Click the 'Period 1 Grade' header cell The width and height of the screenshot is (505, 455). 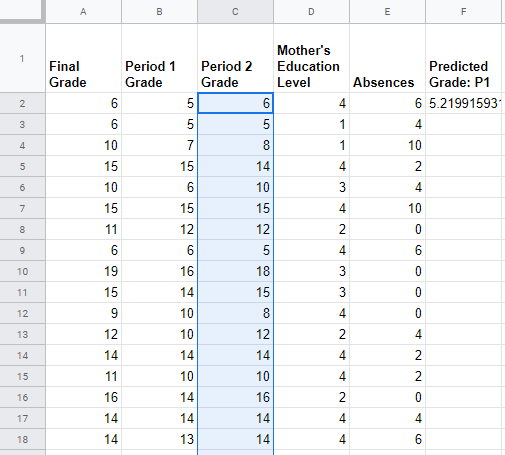click(x=160, y=58)
